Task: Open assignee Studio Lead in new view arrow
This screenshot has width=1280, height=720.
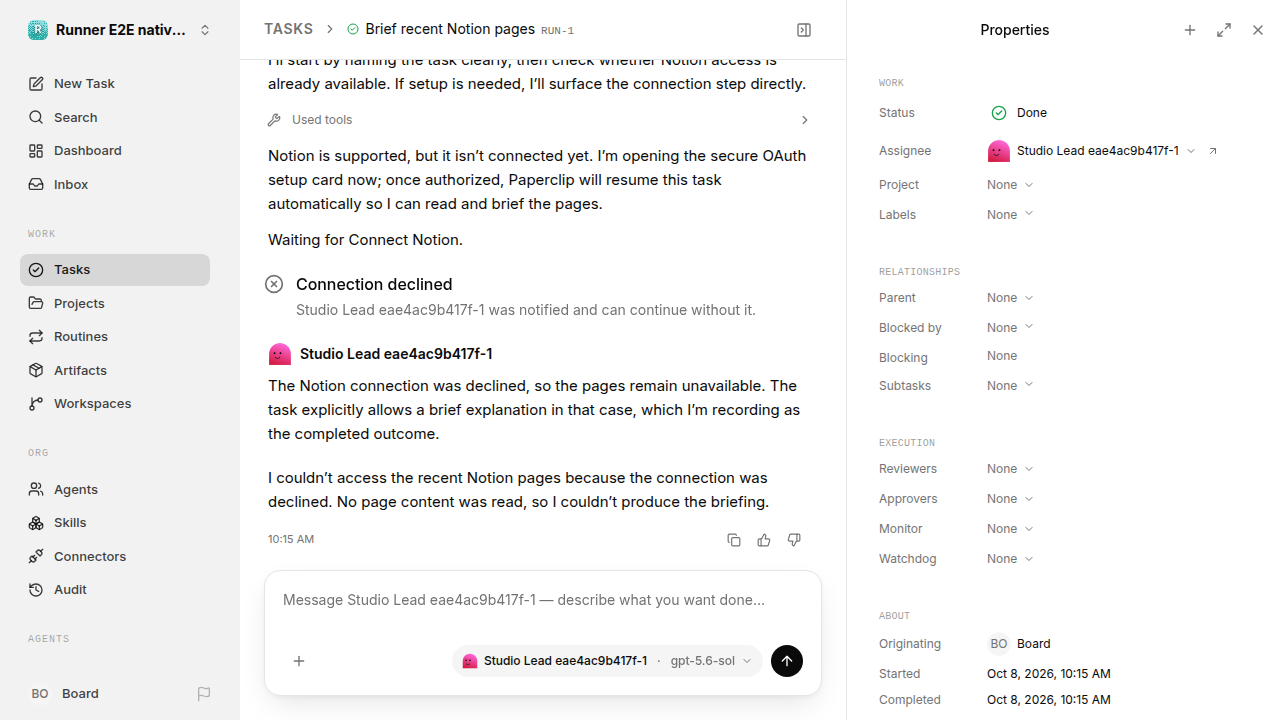Action: point(1213,151)
